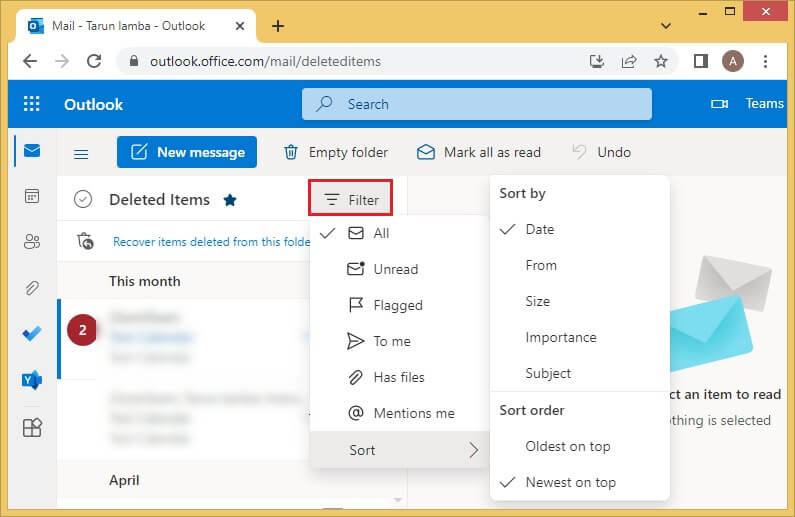
Task: Click the Empty folder button
Action: tap(336, 153)
